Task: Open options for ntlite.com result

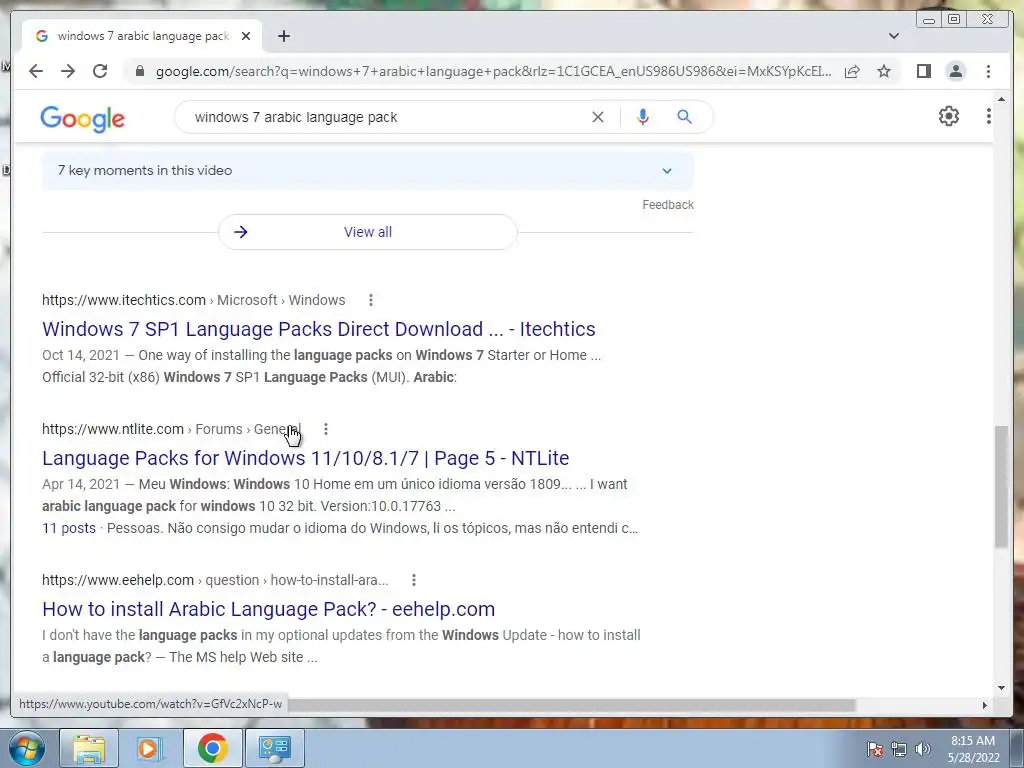Action: [325, 429]
